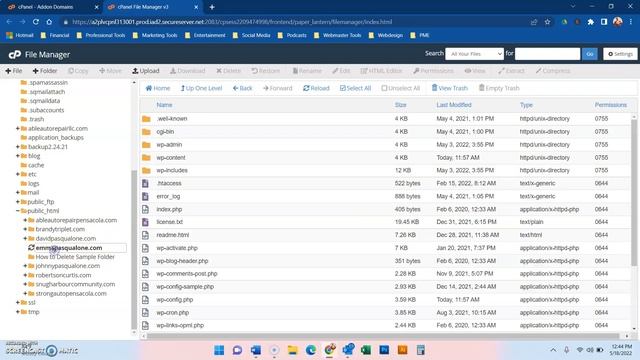
Task: Open the Search scope dropdown All Your Files
Action: click(x=474, y=54)
